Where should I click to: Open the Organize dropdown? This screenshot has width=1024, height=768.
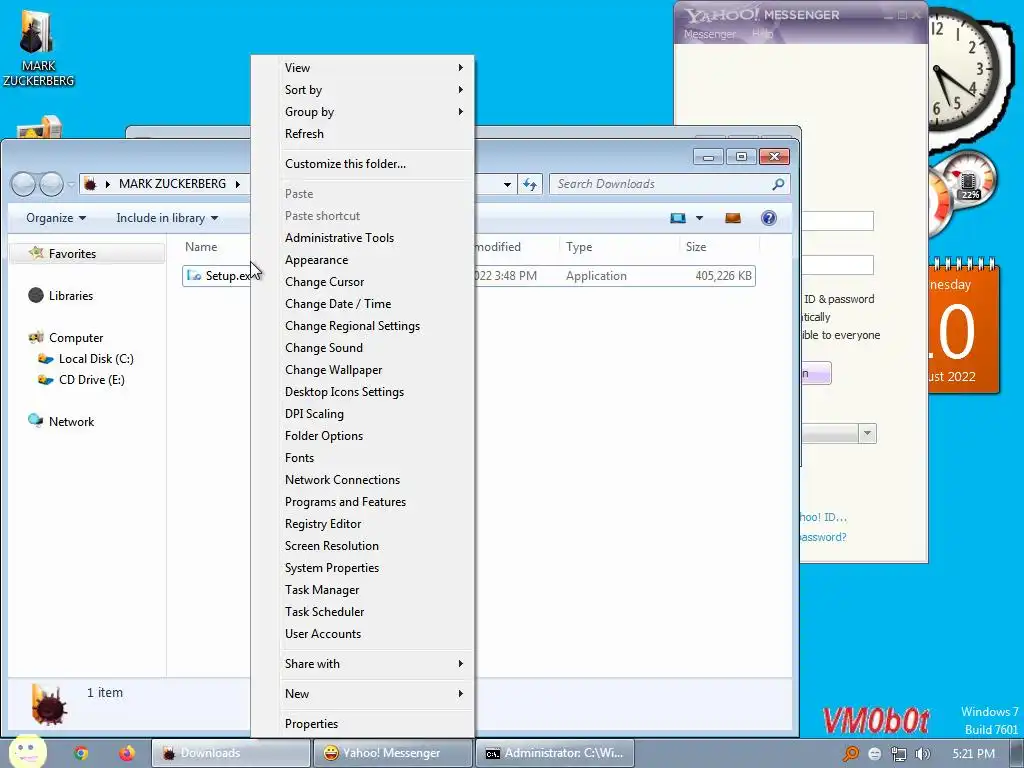56,218
